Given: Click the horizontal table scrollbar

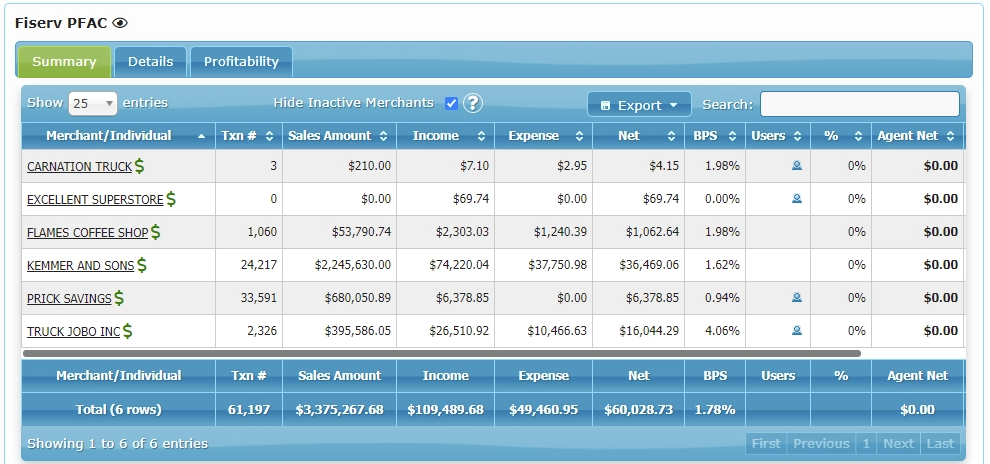Looking at the screenshot, I should [442, 354].
